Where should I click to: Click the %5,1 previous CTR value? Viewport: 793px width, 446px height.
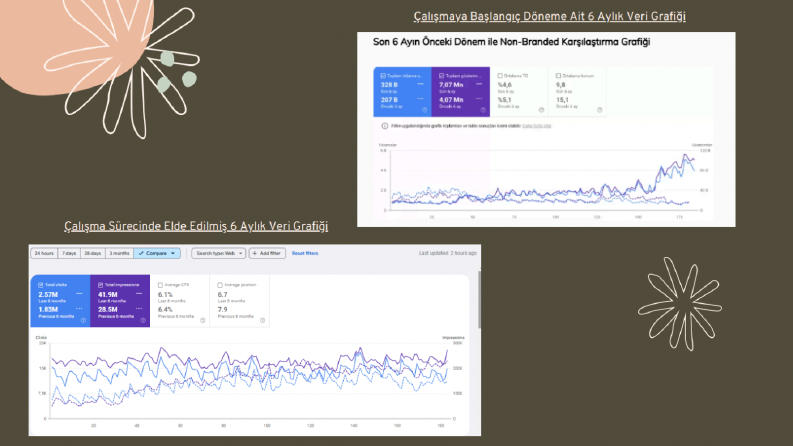(x=504, y=100)
